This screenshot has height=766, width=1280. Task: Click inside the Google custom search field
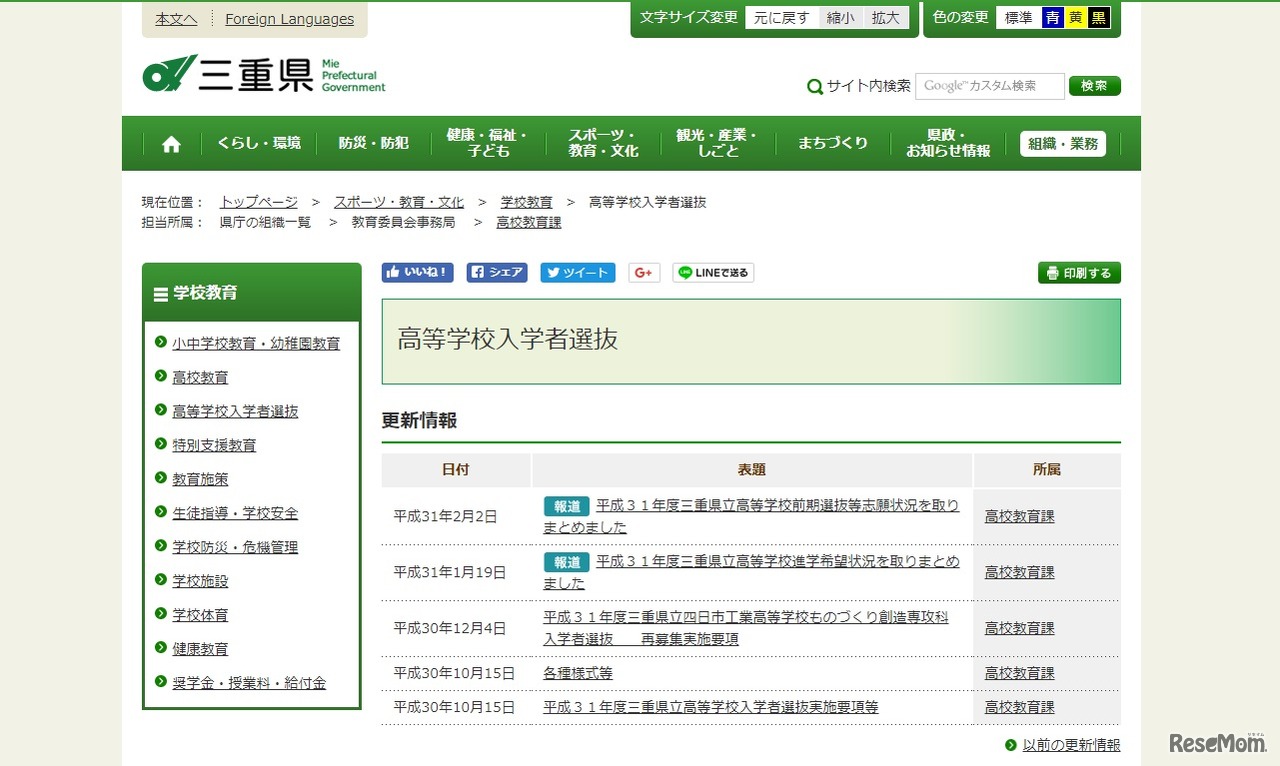click(x=990, y=87)
